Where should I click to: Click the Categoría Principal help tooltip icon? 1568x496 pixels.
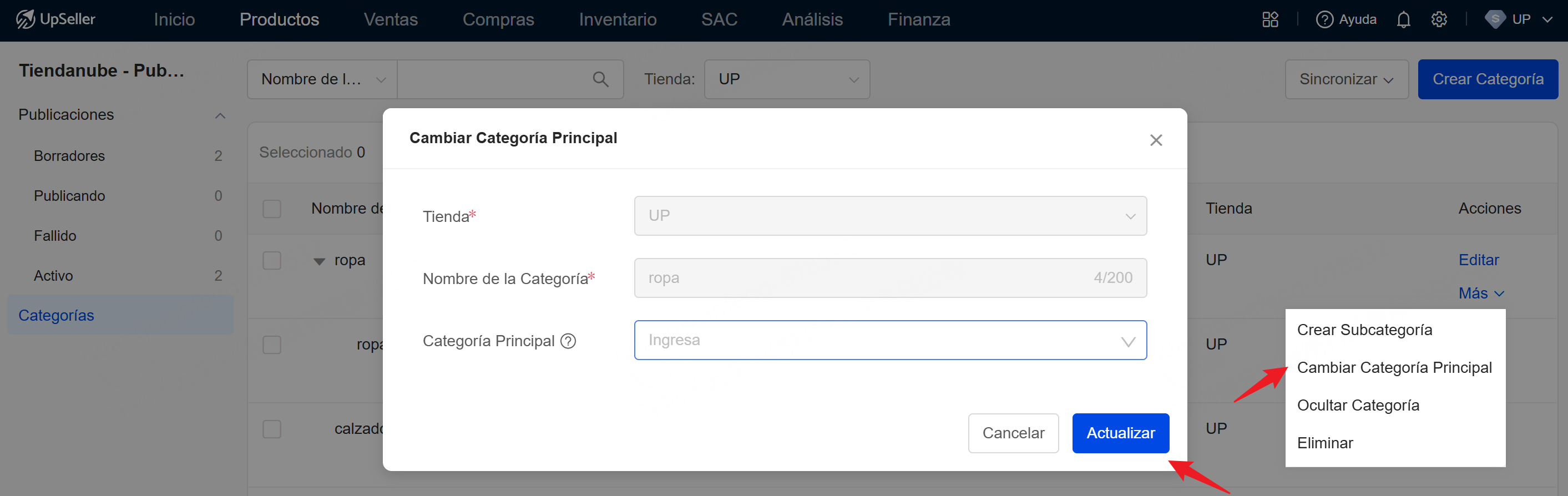point(568,341)
